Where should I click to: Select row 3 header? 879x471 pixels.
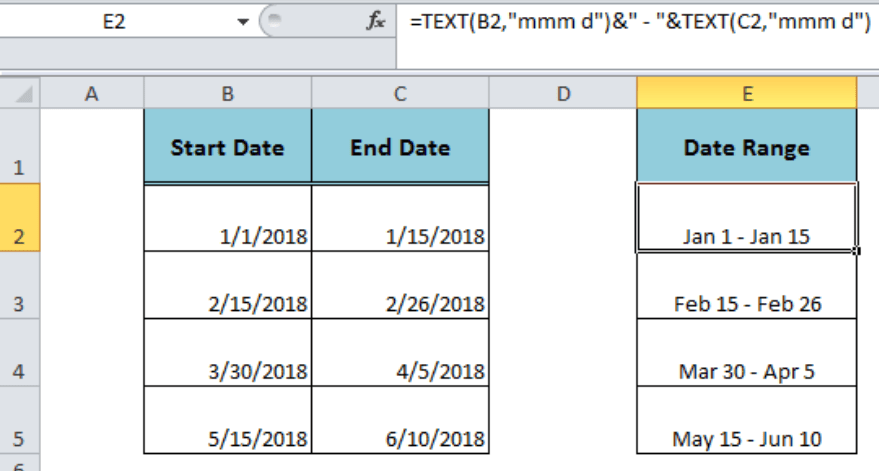[x=19, y=286]
